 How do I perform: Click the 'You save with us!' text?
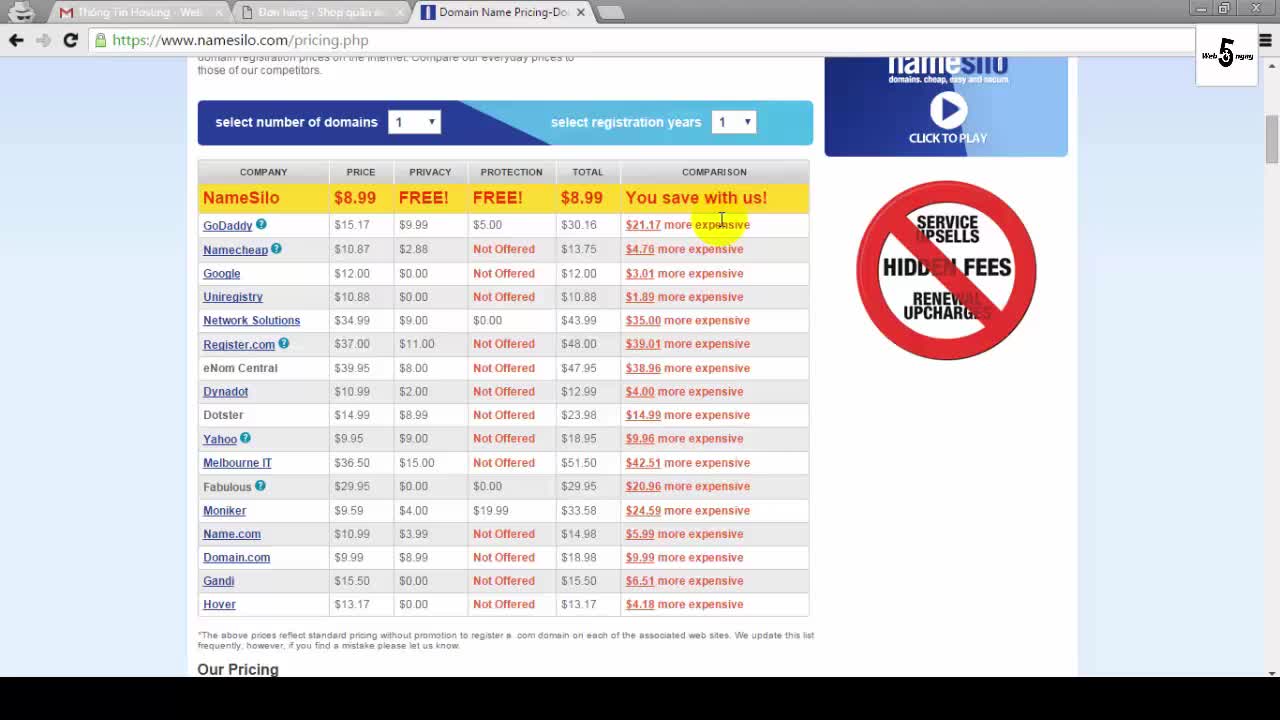click(696, 198)
